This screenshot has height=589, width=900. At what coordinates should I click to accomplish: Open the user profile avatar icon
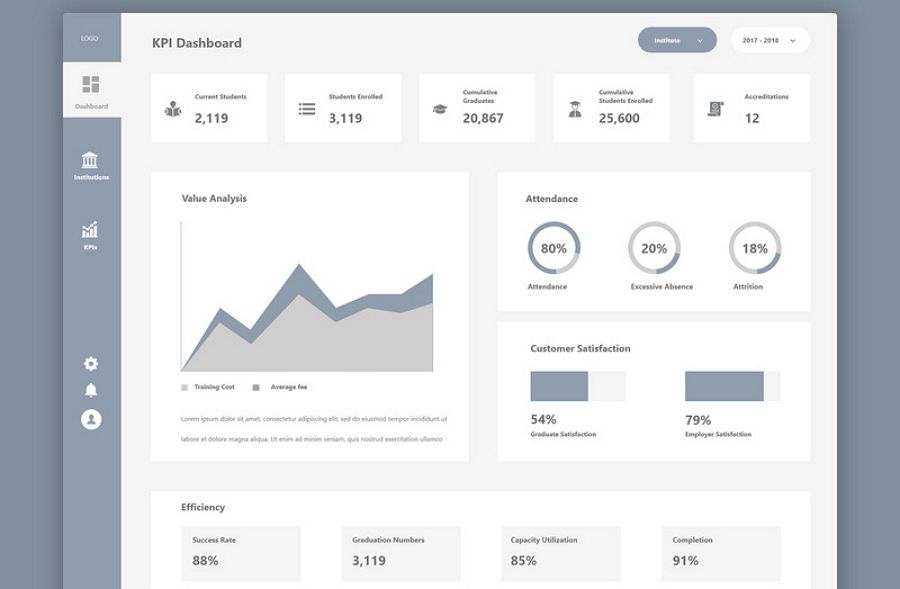[91, 420]
